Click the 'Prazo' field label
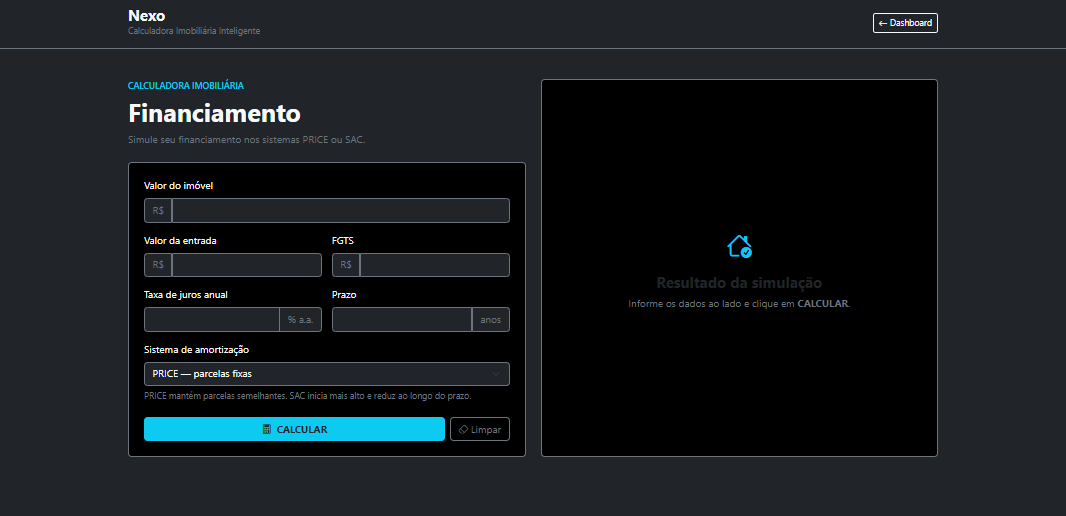This screenshot has width=1066, height=516. (344, 295)
